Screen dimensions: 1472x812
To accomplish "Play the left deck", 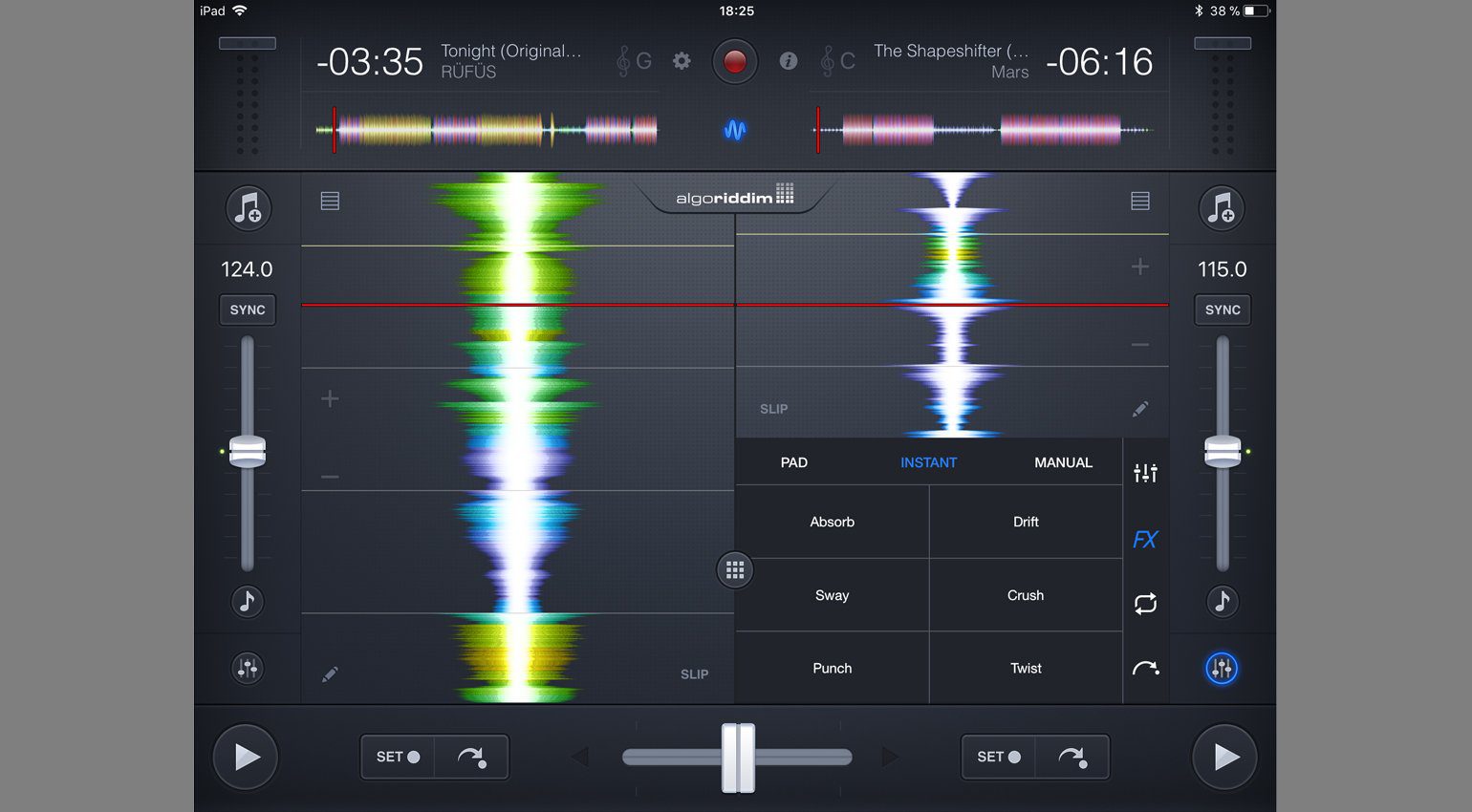I will click(x=246, y=757).
